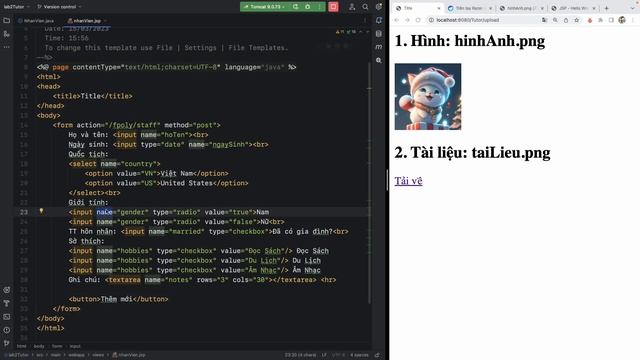The height and width of the screenshot is (360, 640).
Task: Open the Git tool window icon
Action: (7, 343)
